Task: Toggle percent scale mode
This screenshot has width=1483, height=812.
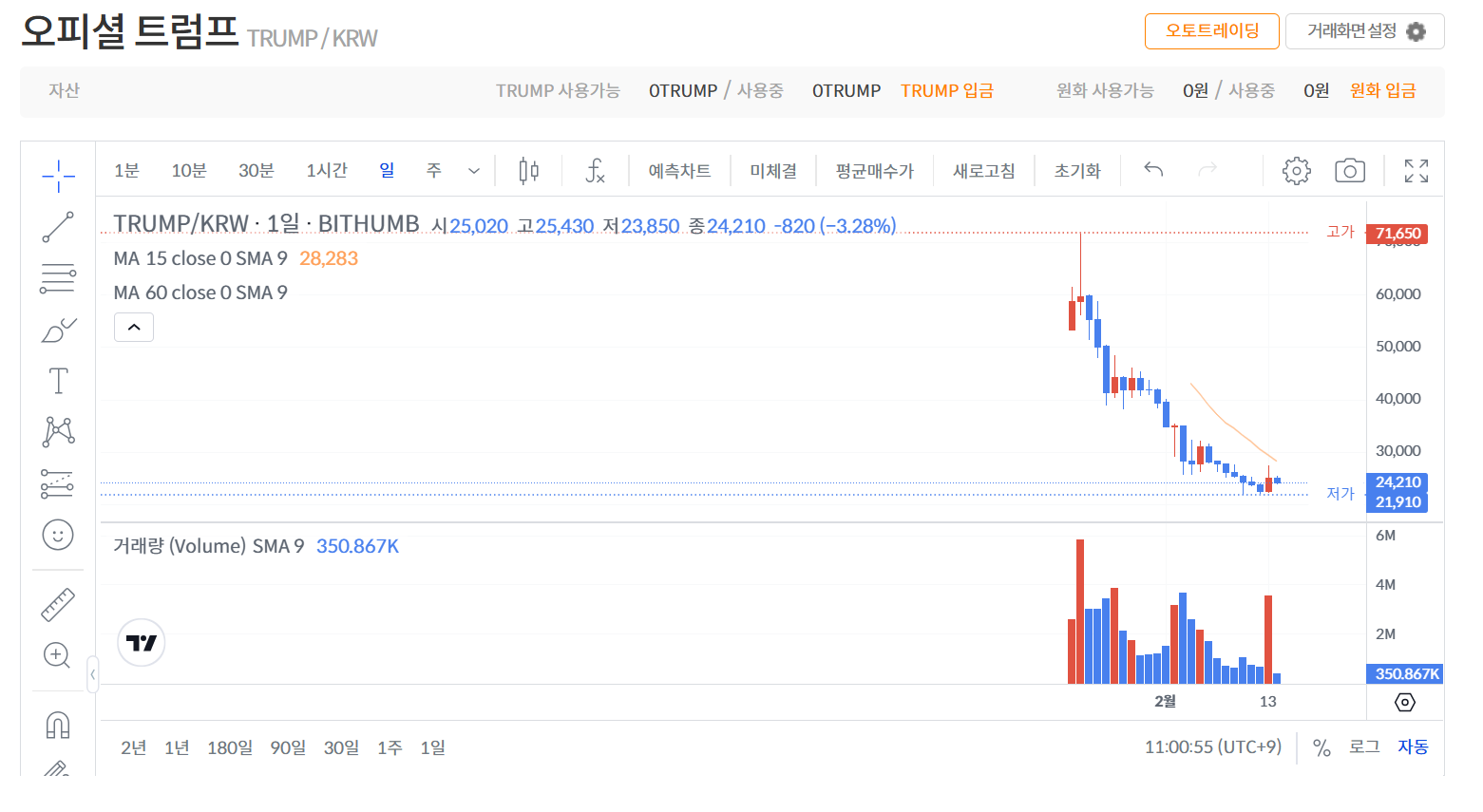Action: (1321, 747)
